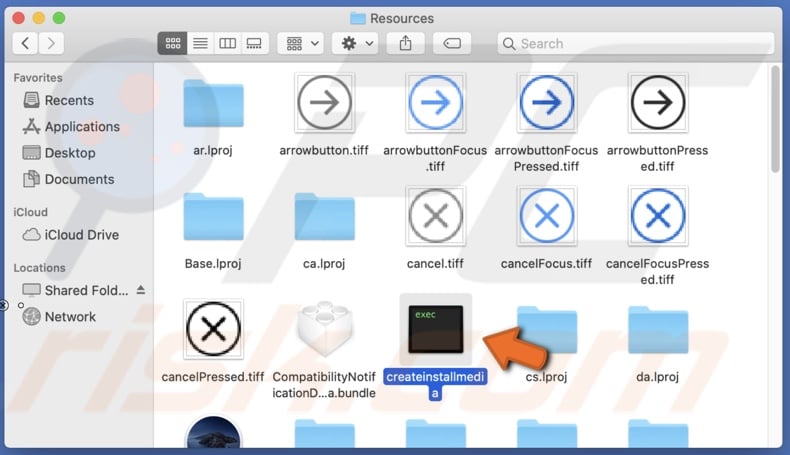
Task: Select the Base.lproj folder icon
Action: tap(214, 217)
